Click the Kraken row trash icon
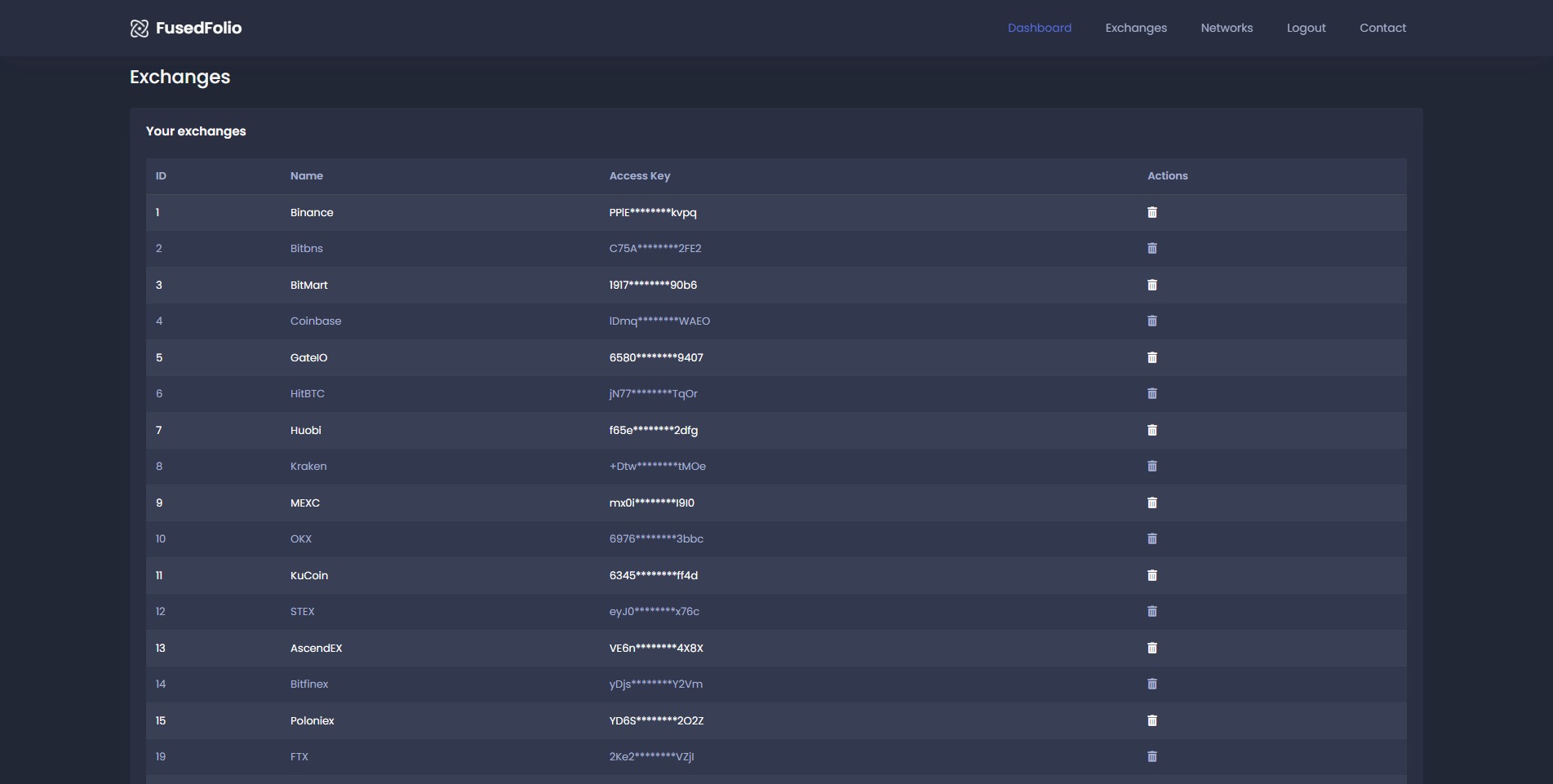Image resolution: width=1553 pixels, height=784 pixels. click(1152, 467)
